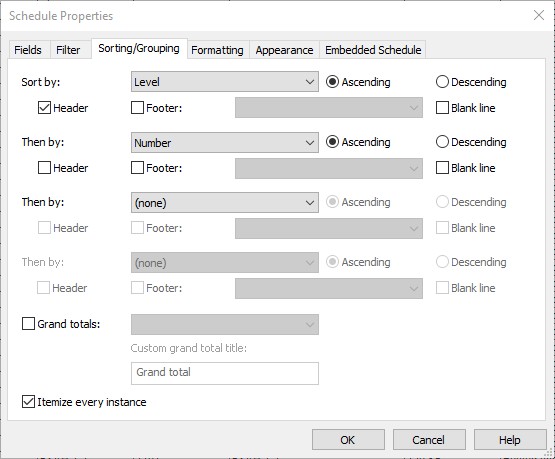Image resolution: width=555 pixels, height=459 pixels.
Task: Select the Appearance tab
Action: (284, 50)
